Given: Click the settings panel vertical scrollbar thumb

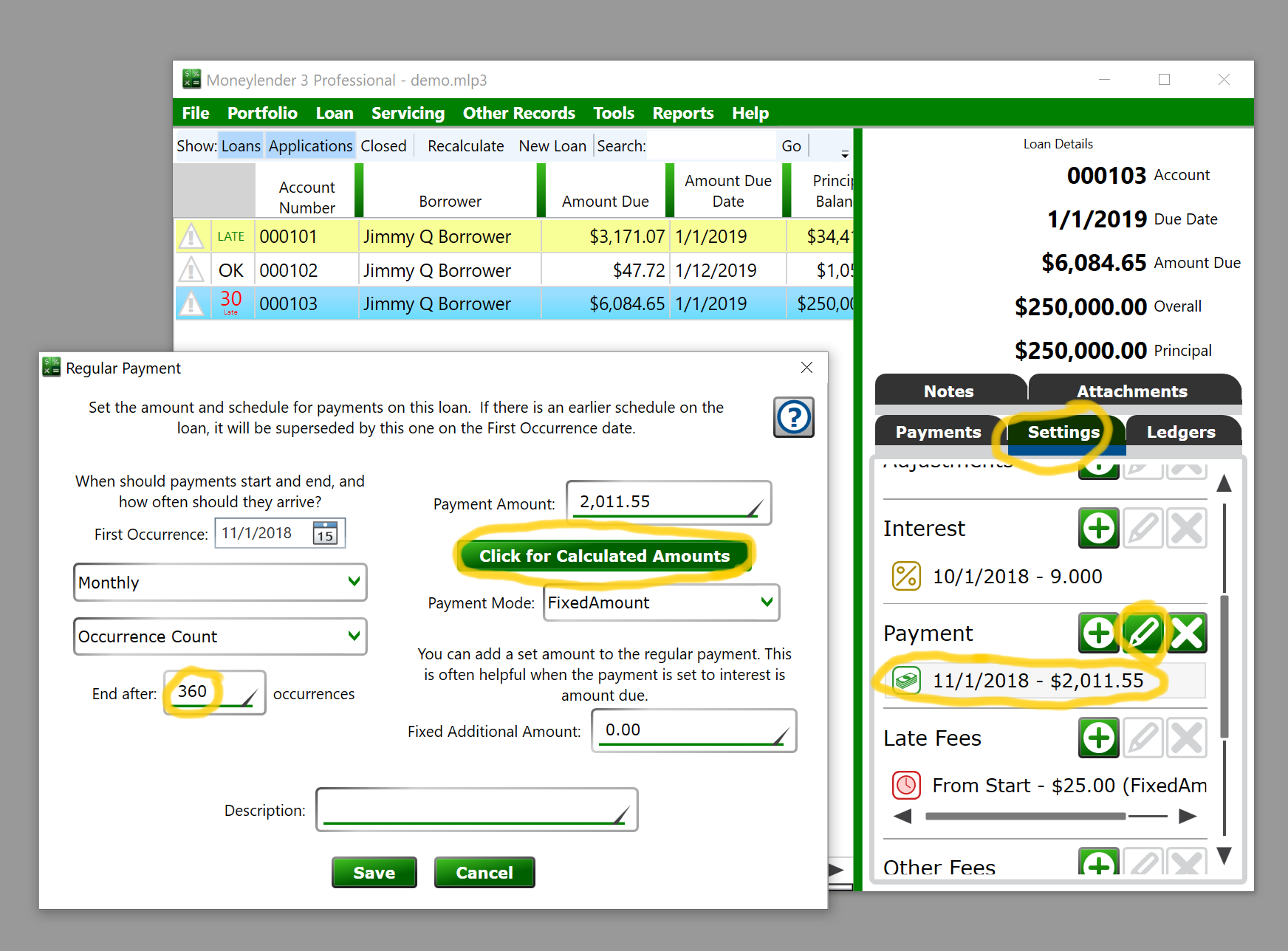Looking at the screenshot, I should point(1224,666).
